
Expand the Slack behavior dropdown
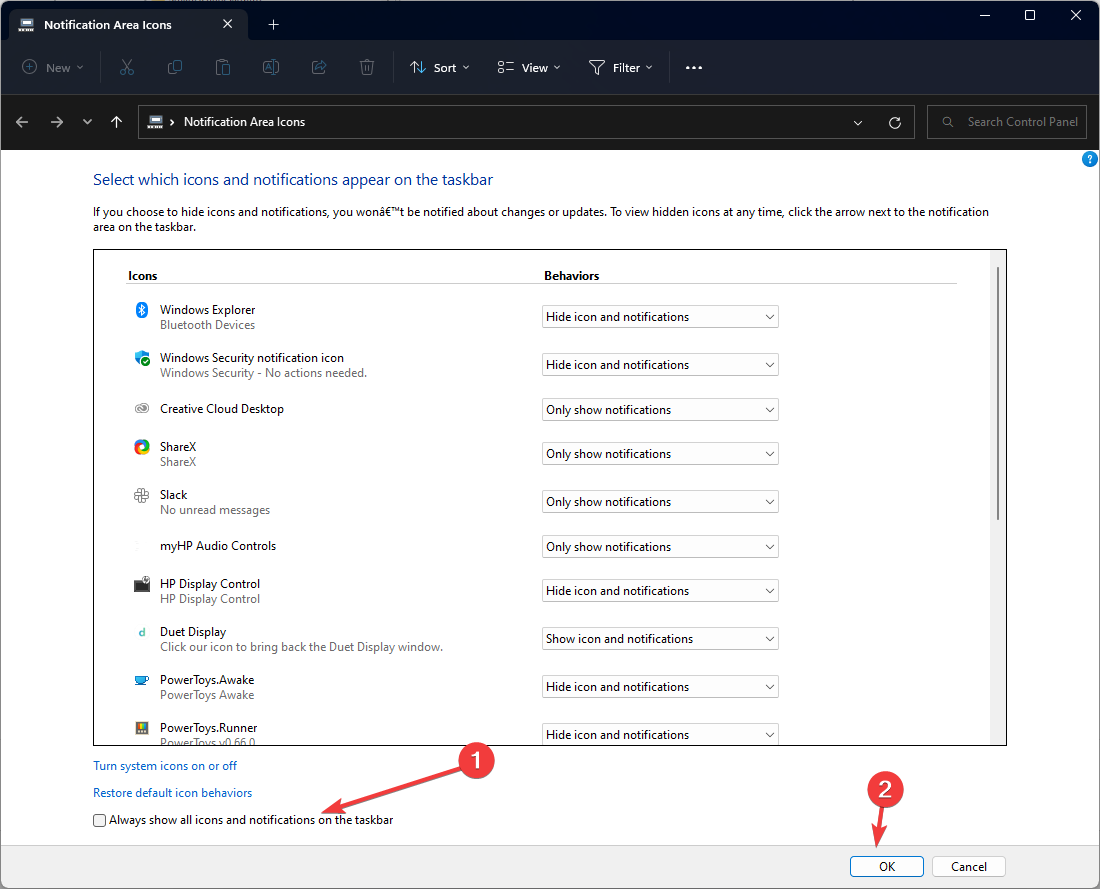pos(660,502)
